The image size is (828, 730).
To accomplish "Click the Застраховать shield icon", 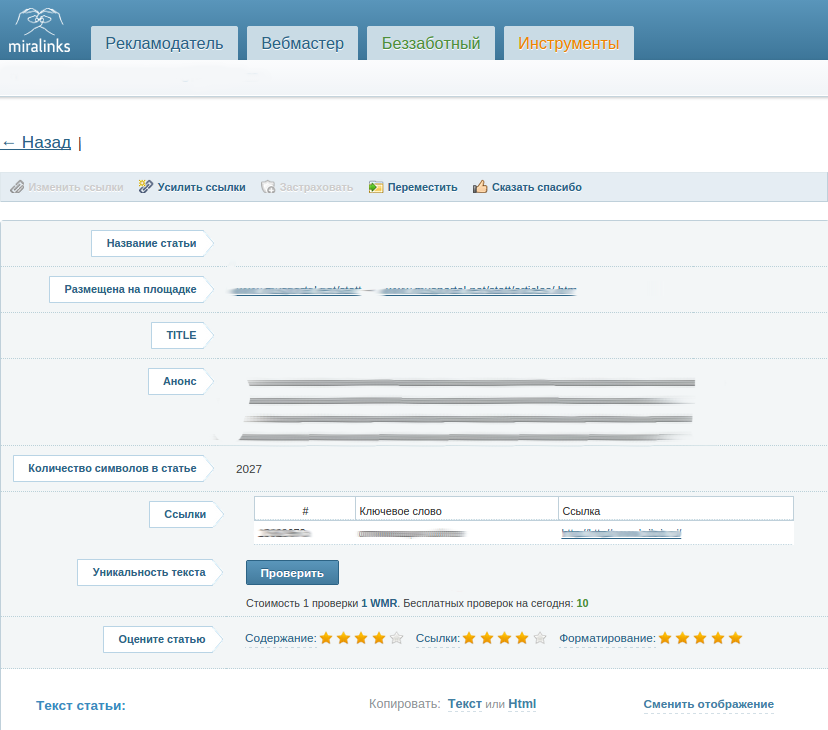I will [268, 187].
